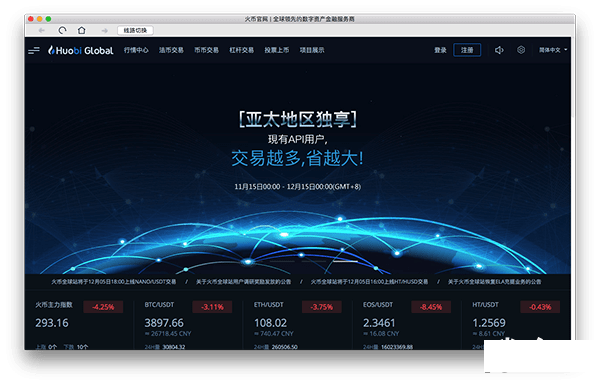Click the 登录 login link
This screenshot has height=385, width=600.
[x=440, y=50]
